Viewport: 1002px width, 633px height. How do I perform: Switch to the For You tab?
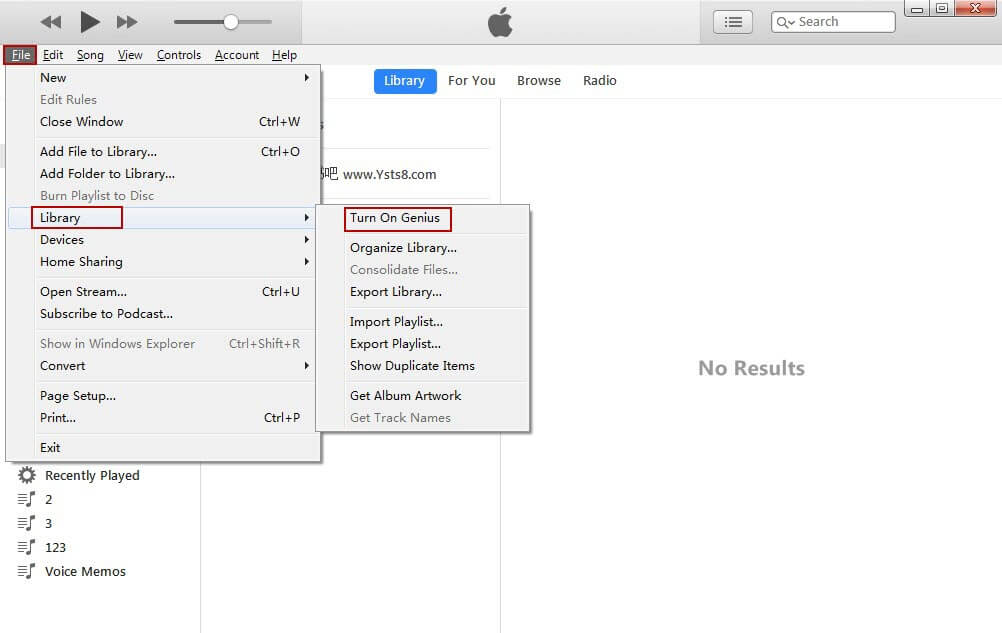click(472, 81)
